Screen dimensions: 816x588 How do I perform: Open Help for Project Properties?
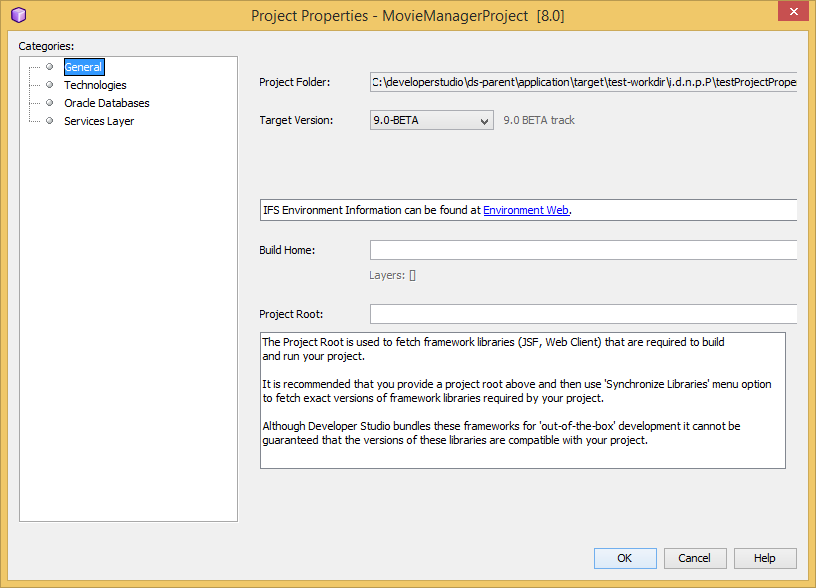(765, 558)
